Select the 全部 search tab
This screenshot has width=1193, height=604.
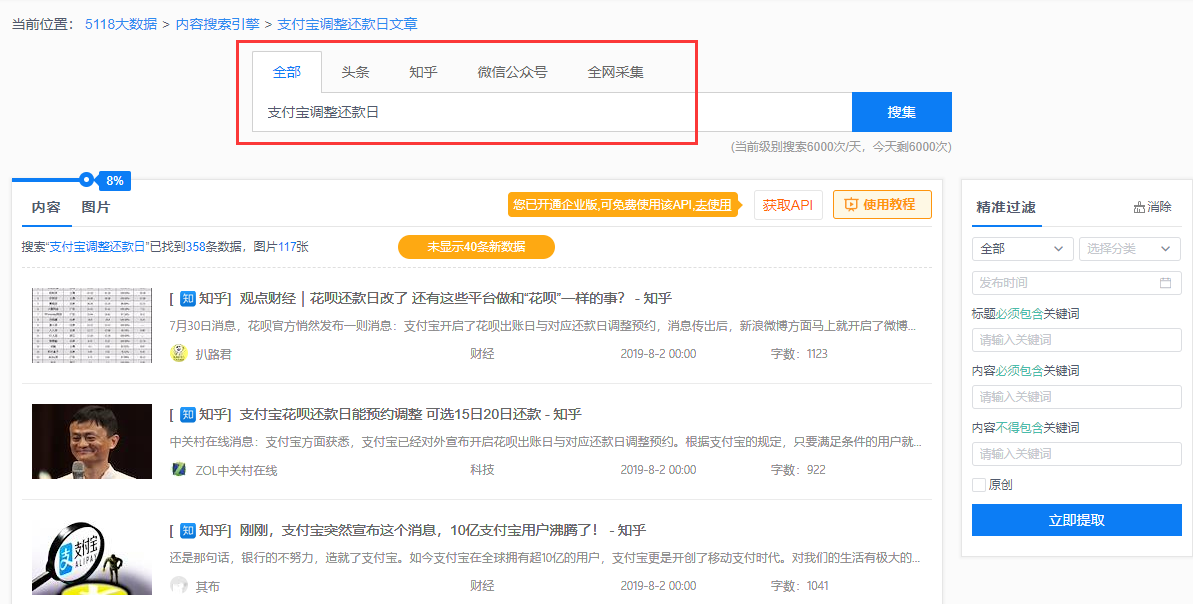pyautogui.click(x=287, y=72)
